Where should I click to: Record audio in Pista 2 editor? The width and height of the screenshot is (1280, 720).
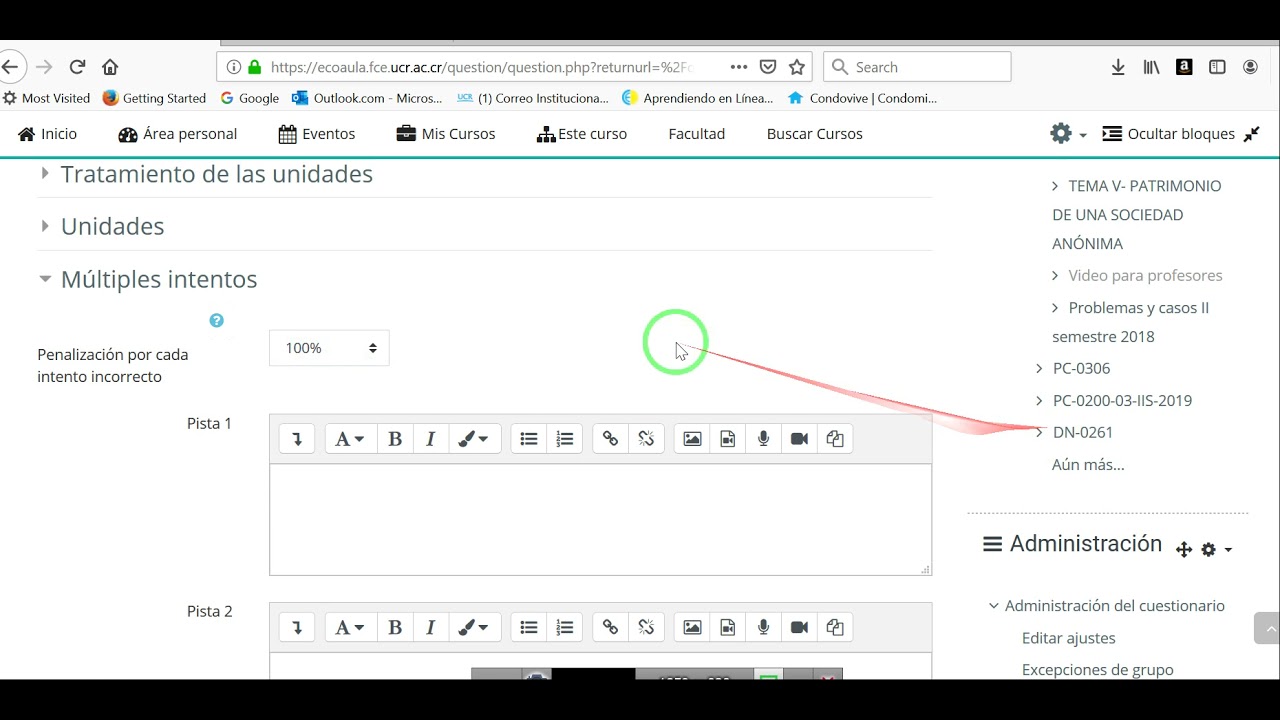(764, 628)
